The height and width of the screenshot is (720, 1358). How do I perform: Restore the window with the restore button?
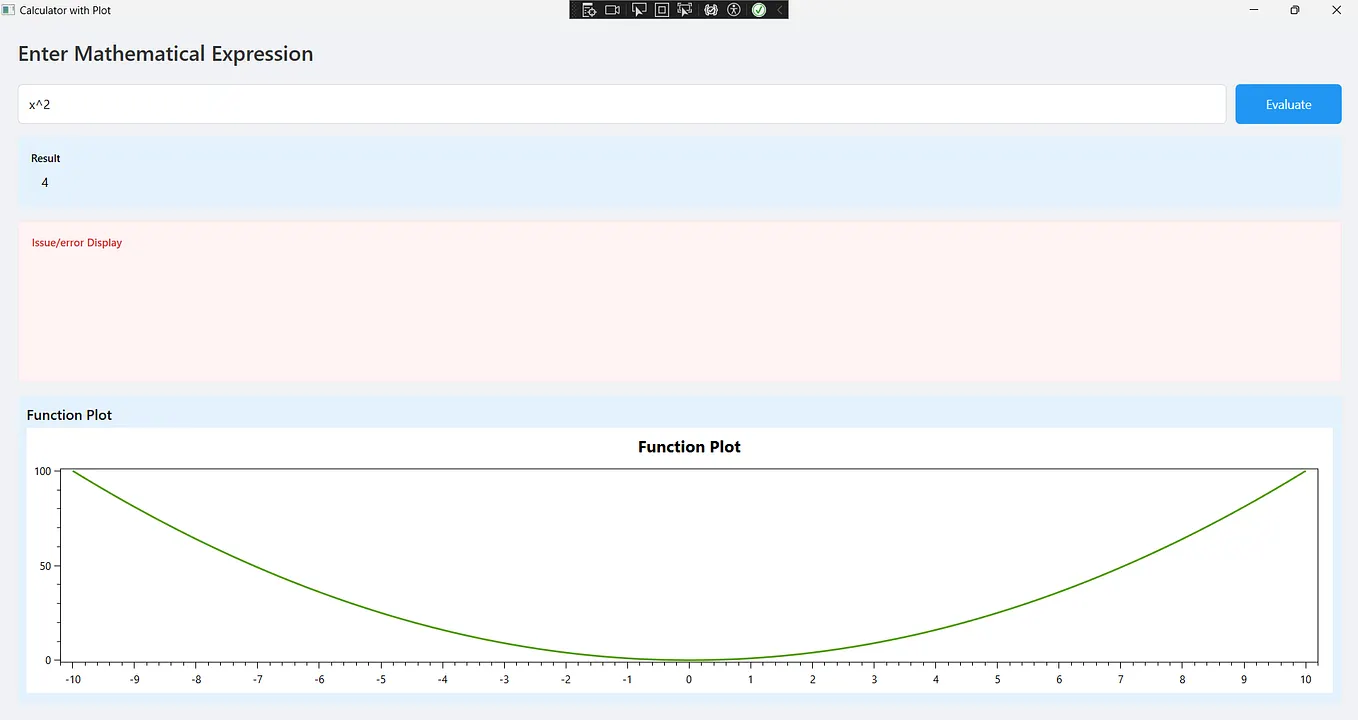(x=1294, y=10)
